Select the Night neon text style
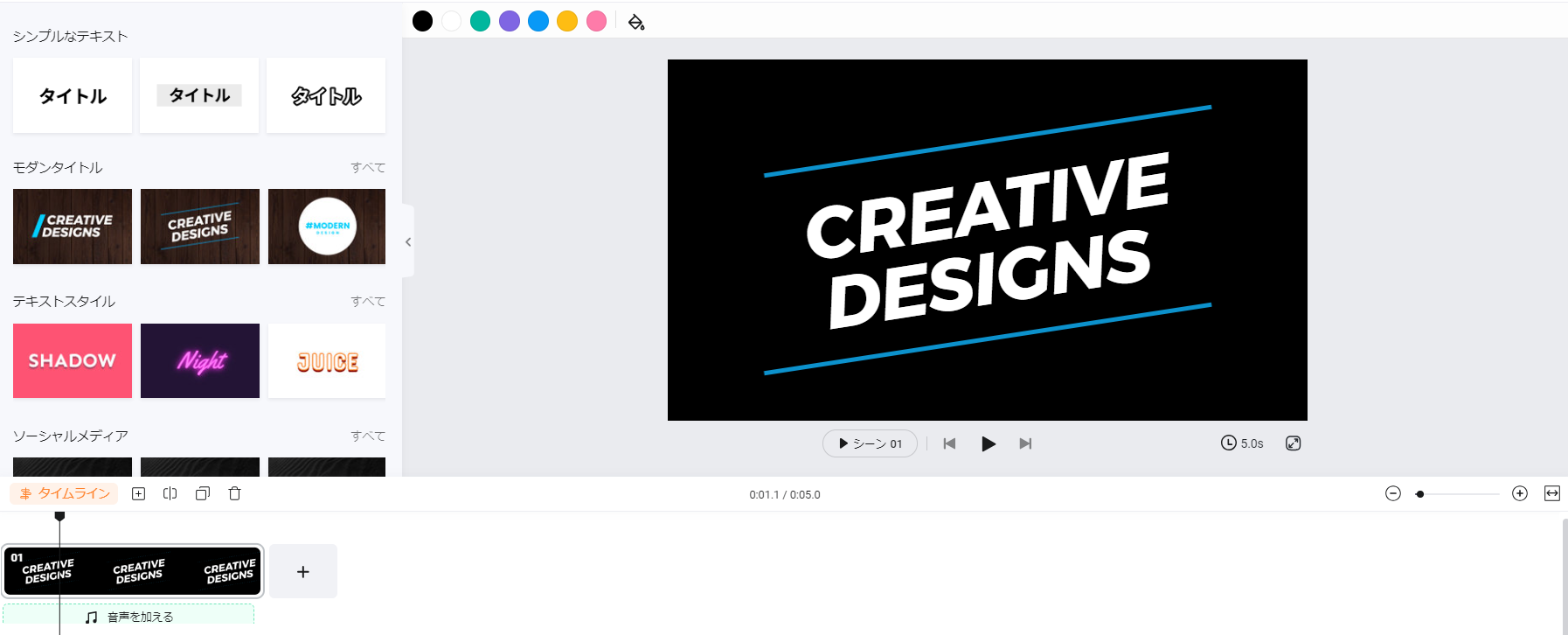Image resolution: width=1568 pixels, height=635 pixels. [x=200, y=360]
